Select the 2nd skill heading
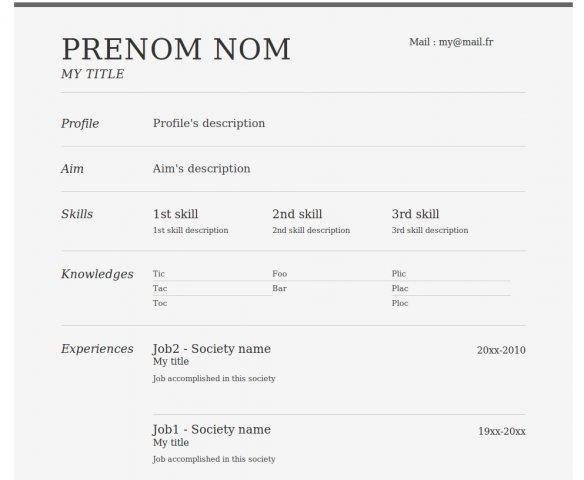The width and height of the screenshot is (584, 480). pyautogui.click(x=297, y=214)
